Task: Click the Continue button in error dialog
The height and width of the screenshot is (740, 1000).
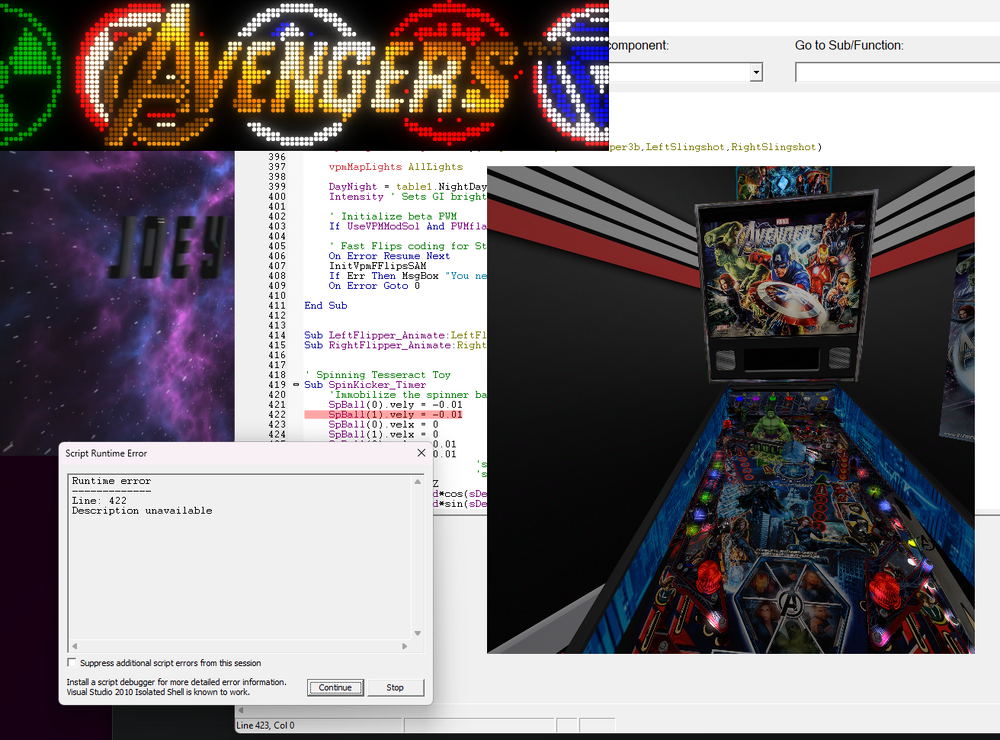Action: point(335,688)
